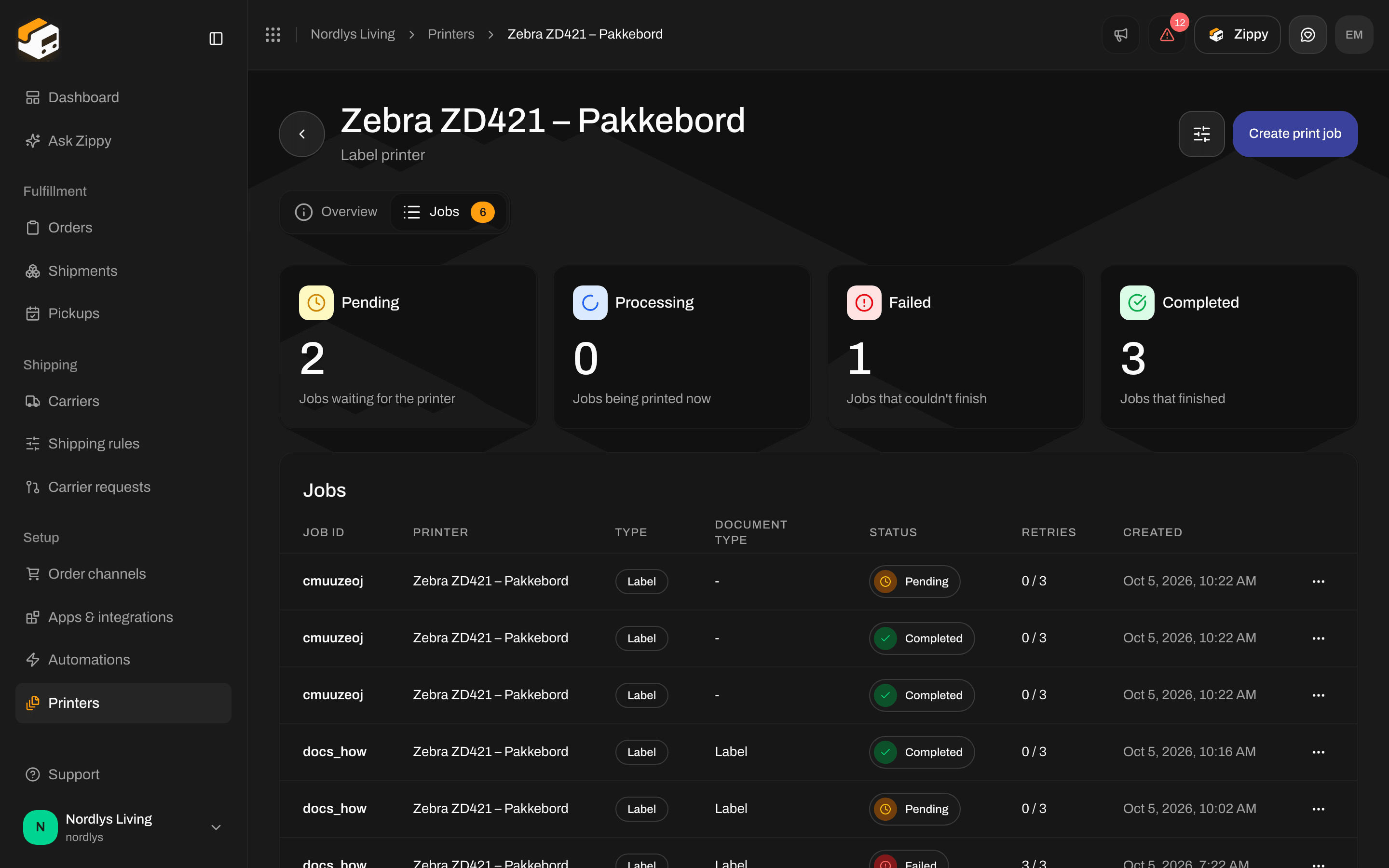Click the Completed check card icon
1389x868 pixels.
(x=1137, y=302)
